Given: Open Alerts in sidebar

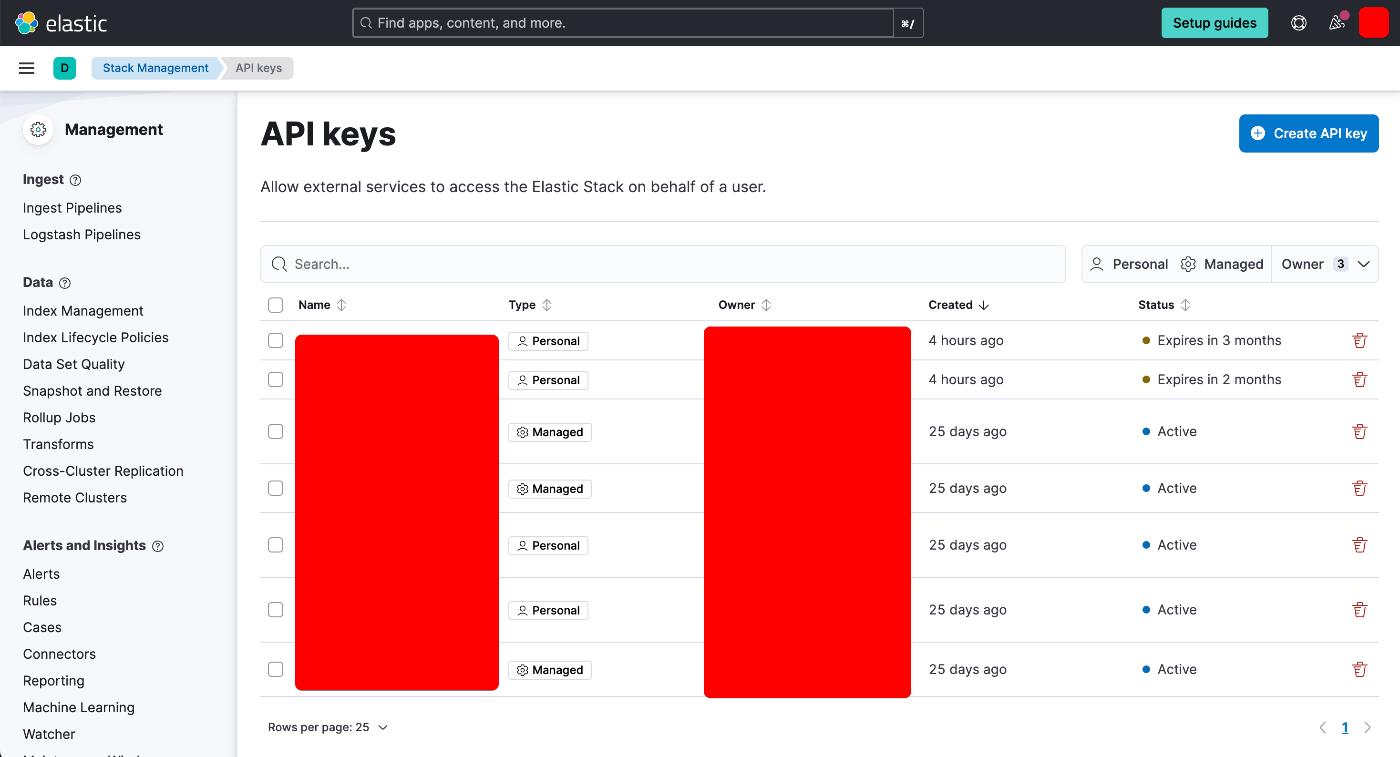Looking at the screenshot, I should pos(41,574).
